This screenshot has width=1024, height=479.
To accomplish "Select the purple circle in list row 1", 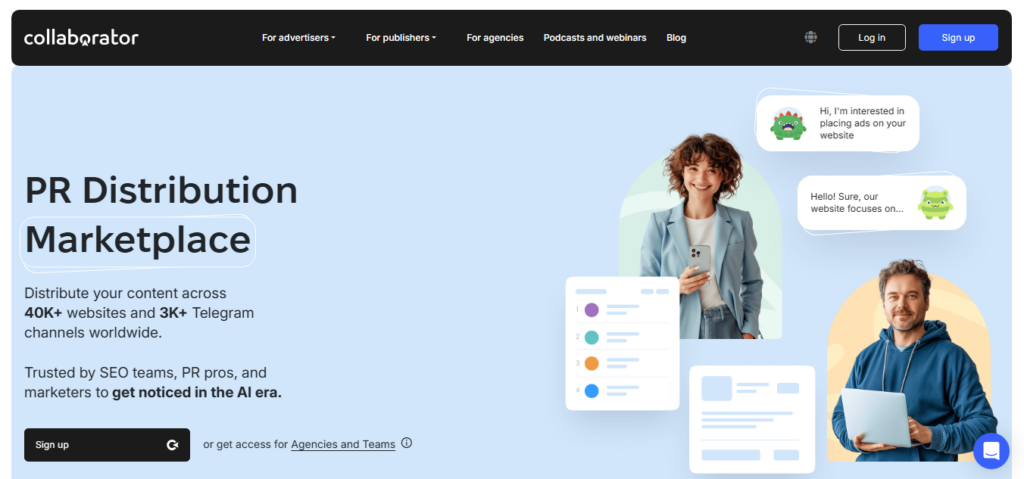I will pos(591,310).
